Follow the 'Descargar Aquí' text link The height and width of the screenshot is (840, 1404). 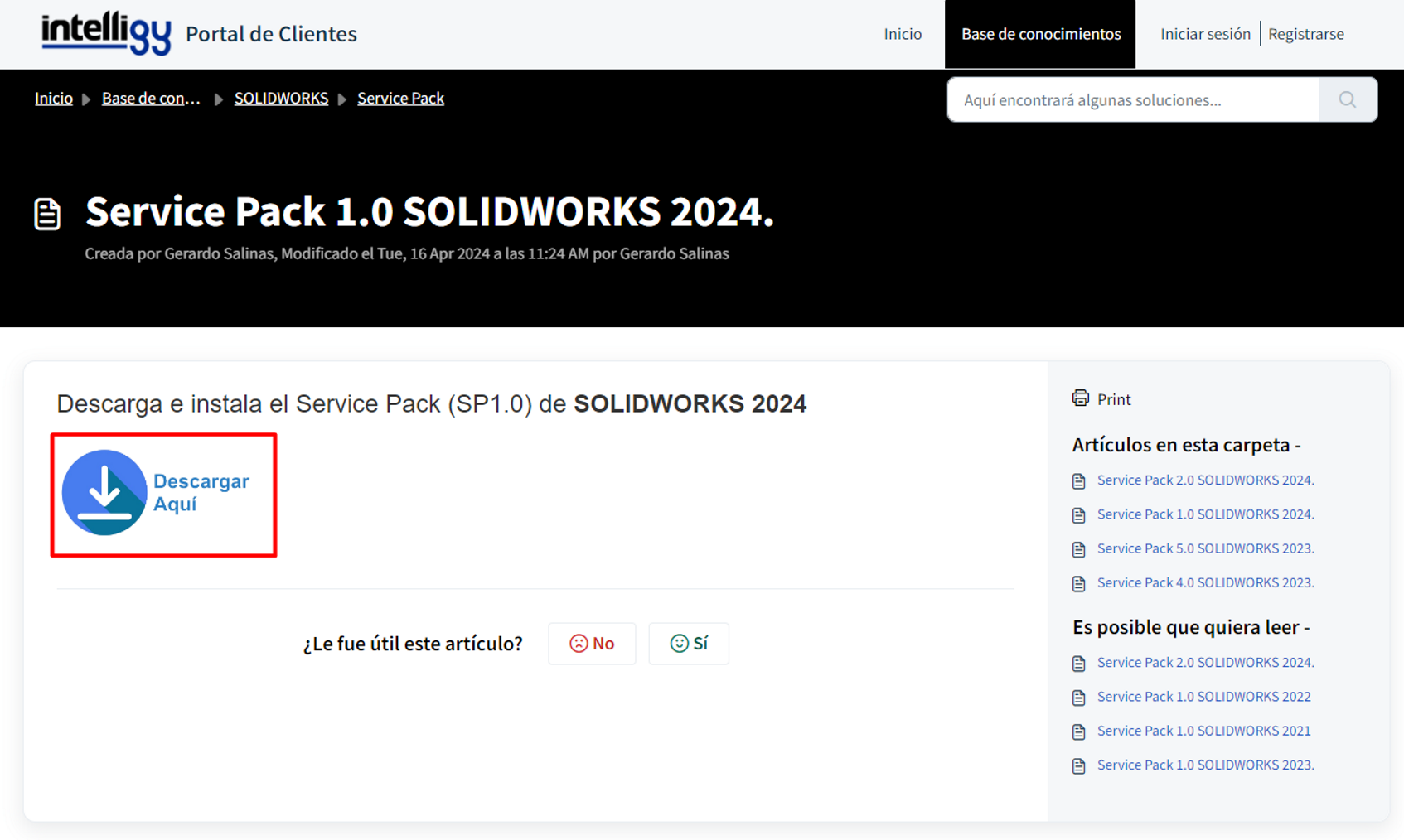201,492
